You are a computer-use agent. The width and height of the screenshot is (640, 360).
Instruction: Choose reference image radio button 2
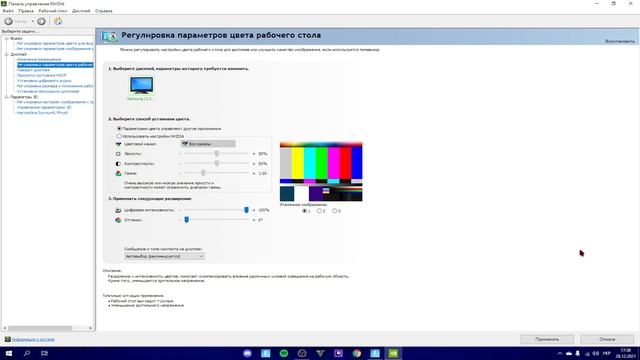319,211
